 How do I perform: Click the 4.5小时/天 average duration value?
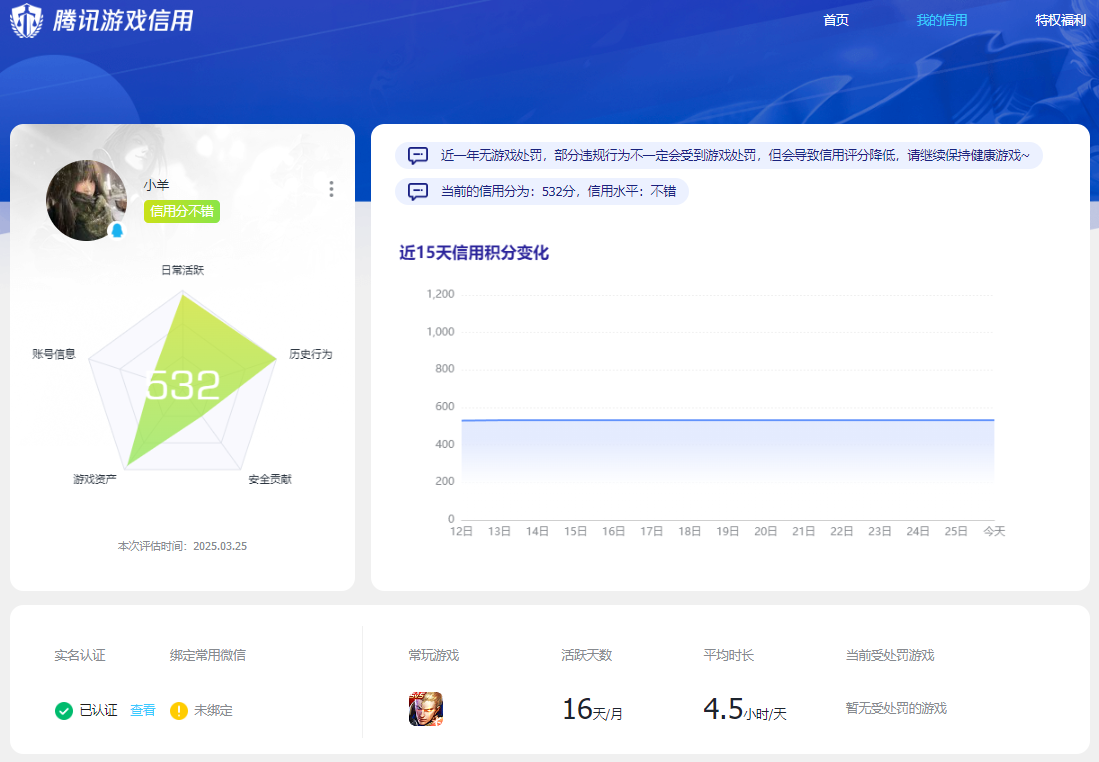(745, 709)
